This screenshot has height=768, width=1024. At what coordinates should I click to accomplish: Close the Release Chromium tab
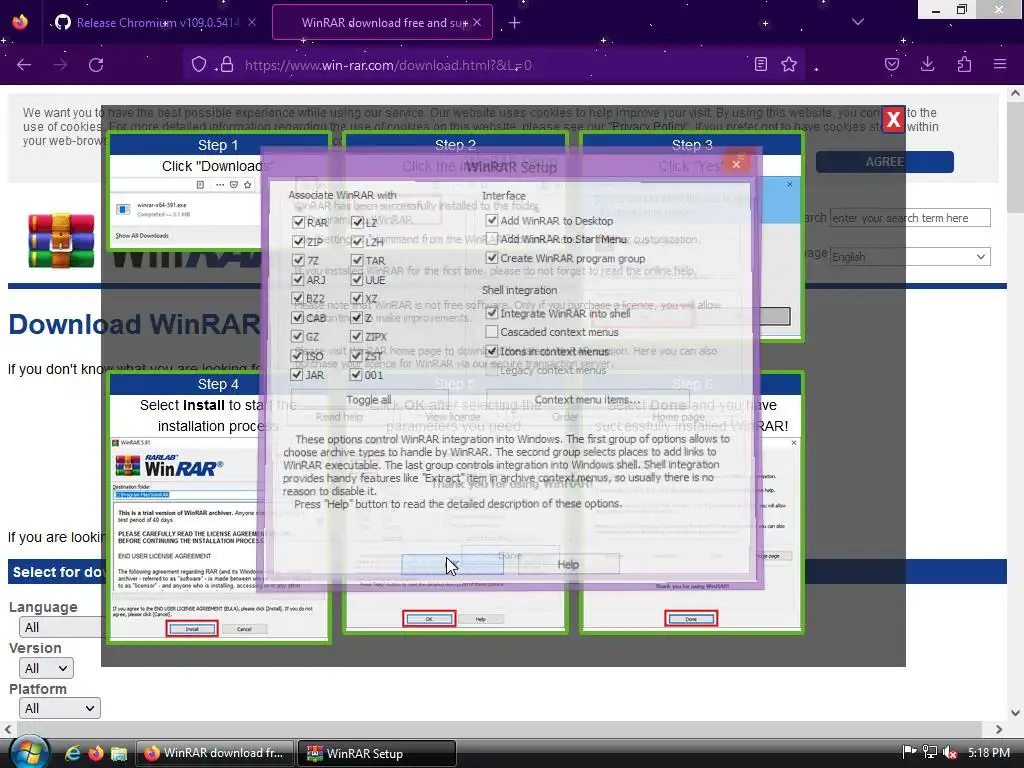point(252,23)
